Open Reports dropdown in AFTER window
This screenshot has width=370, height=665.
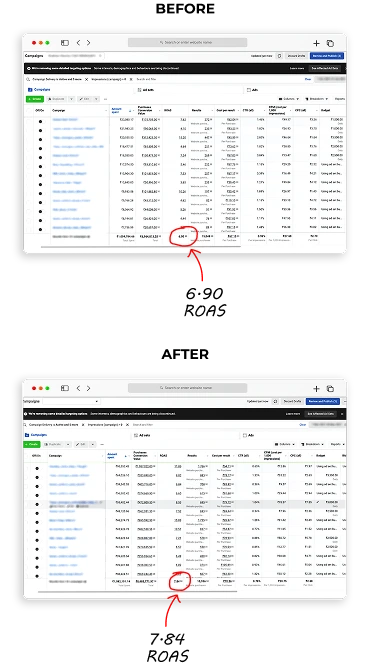[x=338, y=444]
